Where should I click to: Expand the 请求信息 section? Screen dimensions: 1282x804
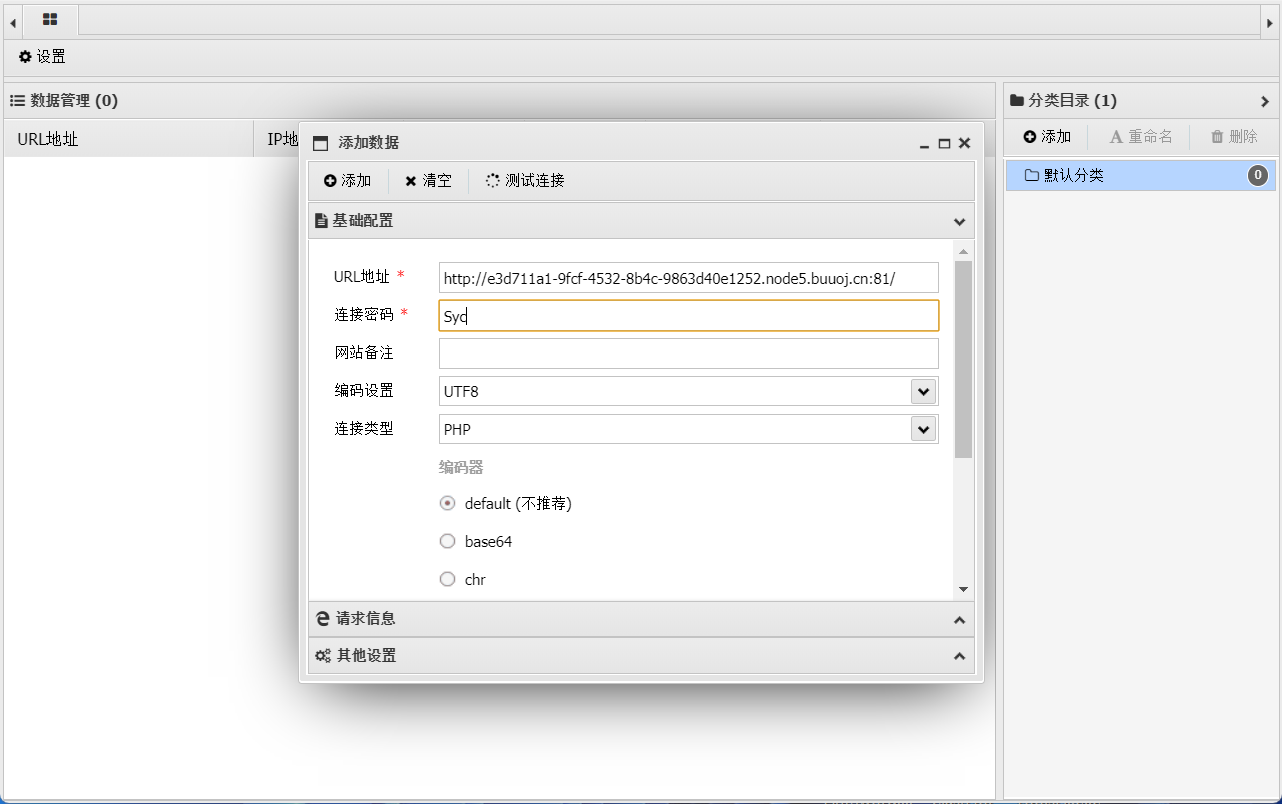(x=641, y=619)
